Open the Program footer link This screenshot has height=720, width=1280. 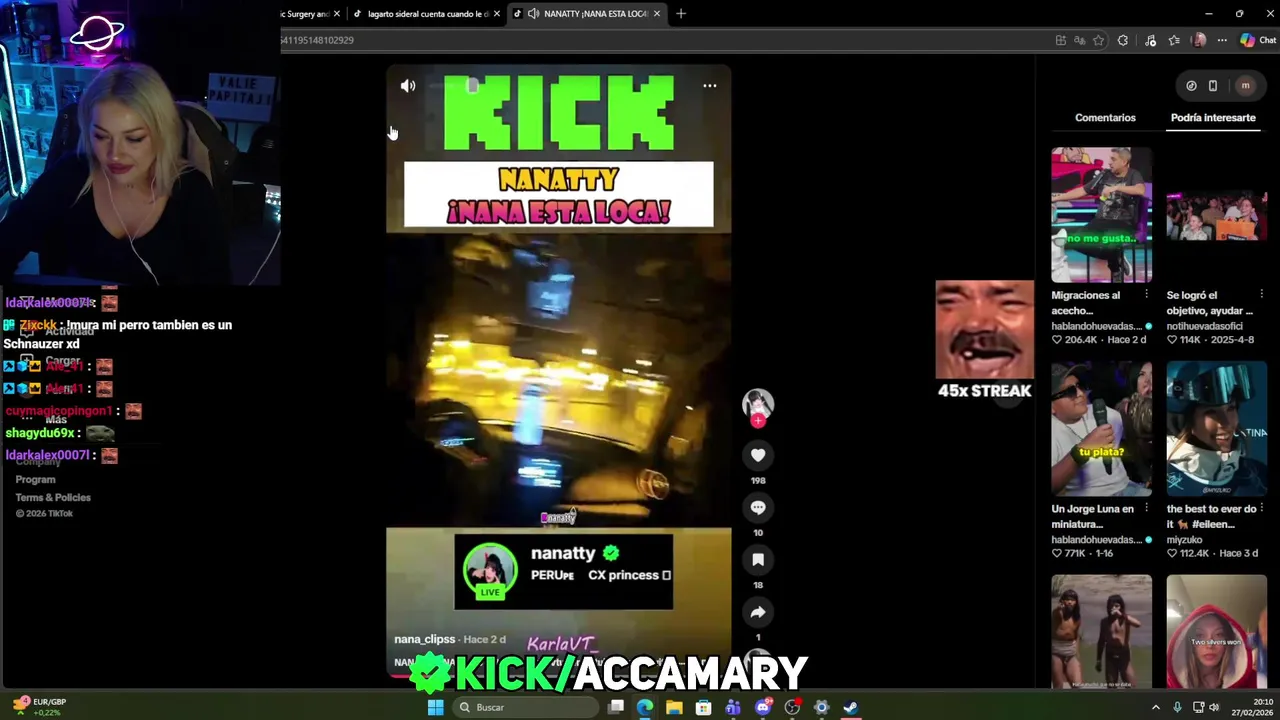point(35,479)
